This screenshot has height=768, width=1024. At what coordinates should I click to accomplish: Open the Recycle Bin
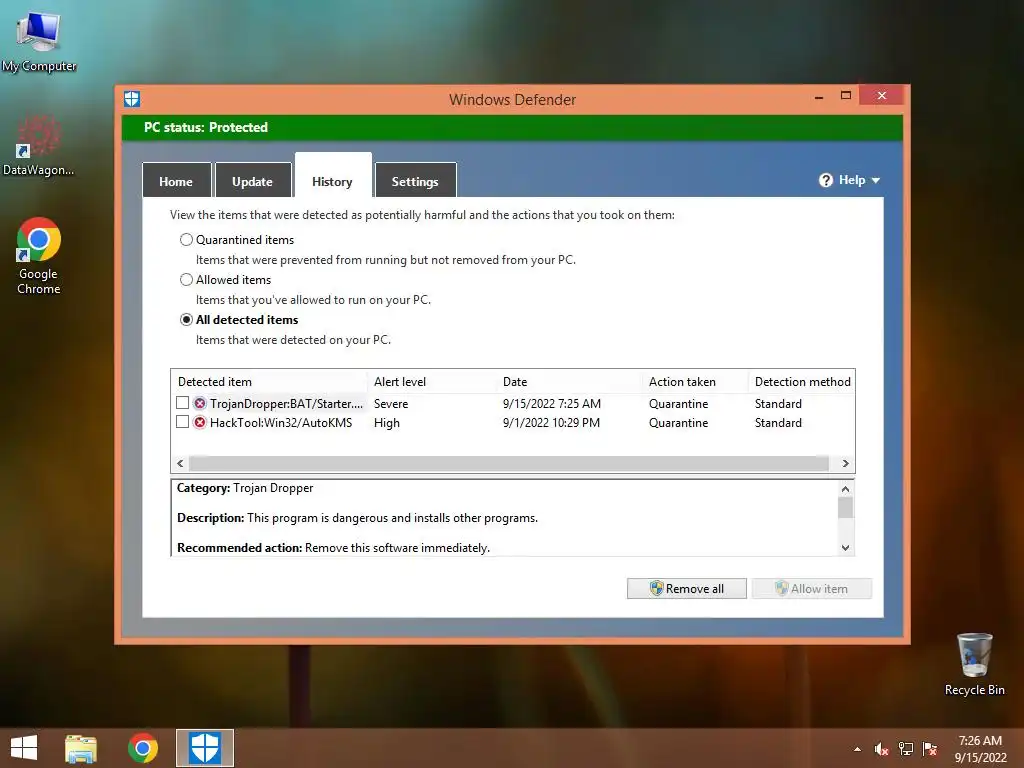click(974, 664)
